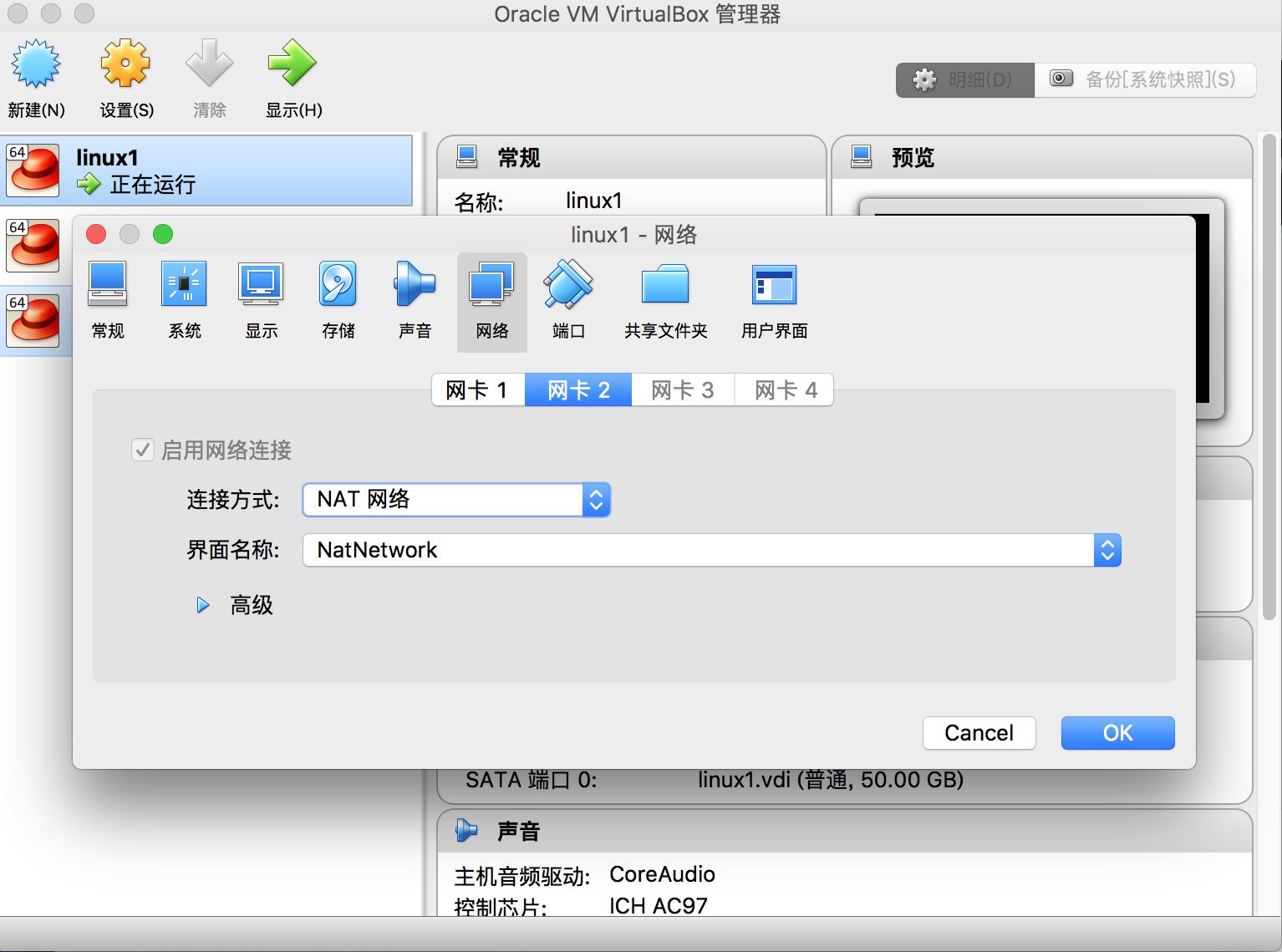Click the CoreAudio host driver value
Screen dimensions: 1282x952
pos(662,874)
